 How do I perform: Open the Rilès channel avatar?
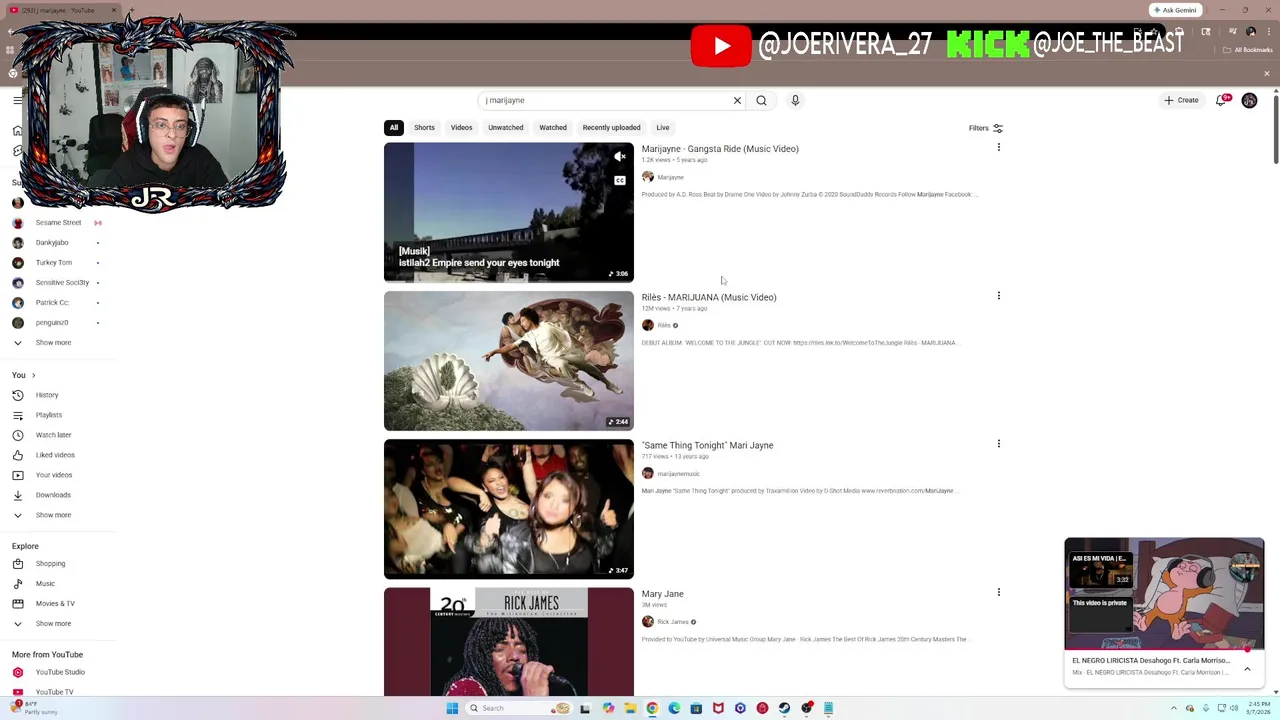click(x=647, y=325)
